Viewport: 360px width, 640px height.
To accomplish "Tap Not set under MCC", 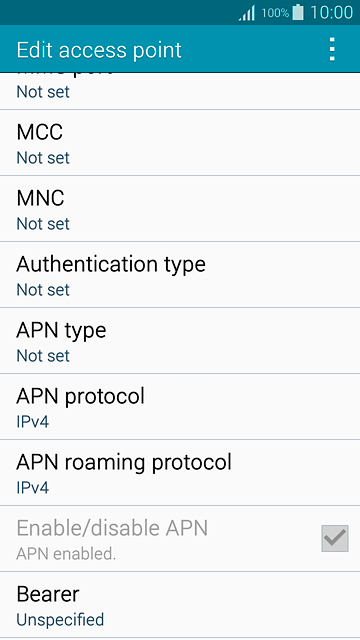I will [x=43, y=158].
